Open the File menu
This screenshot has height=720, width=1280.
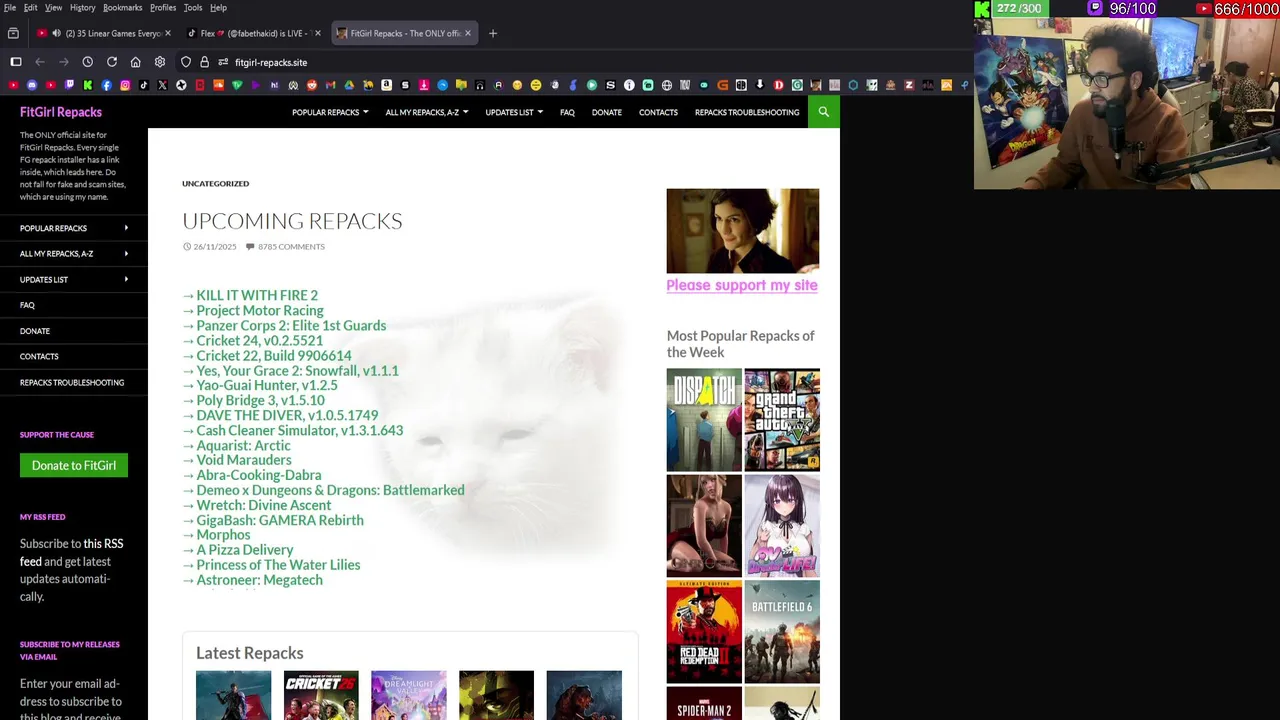[x=10, y=7]
